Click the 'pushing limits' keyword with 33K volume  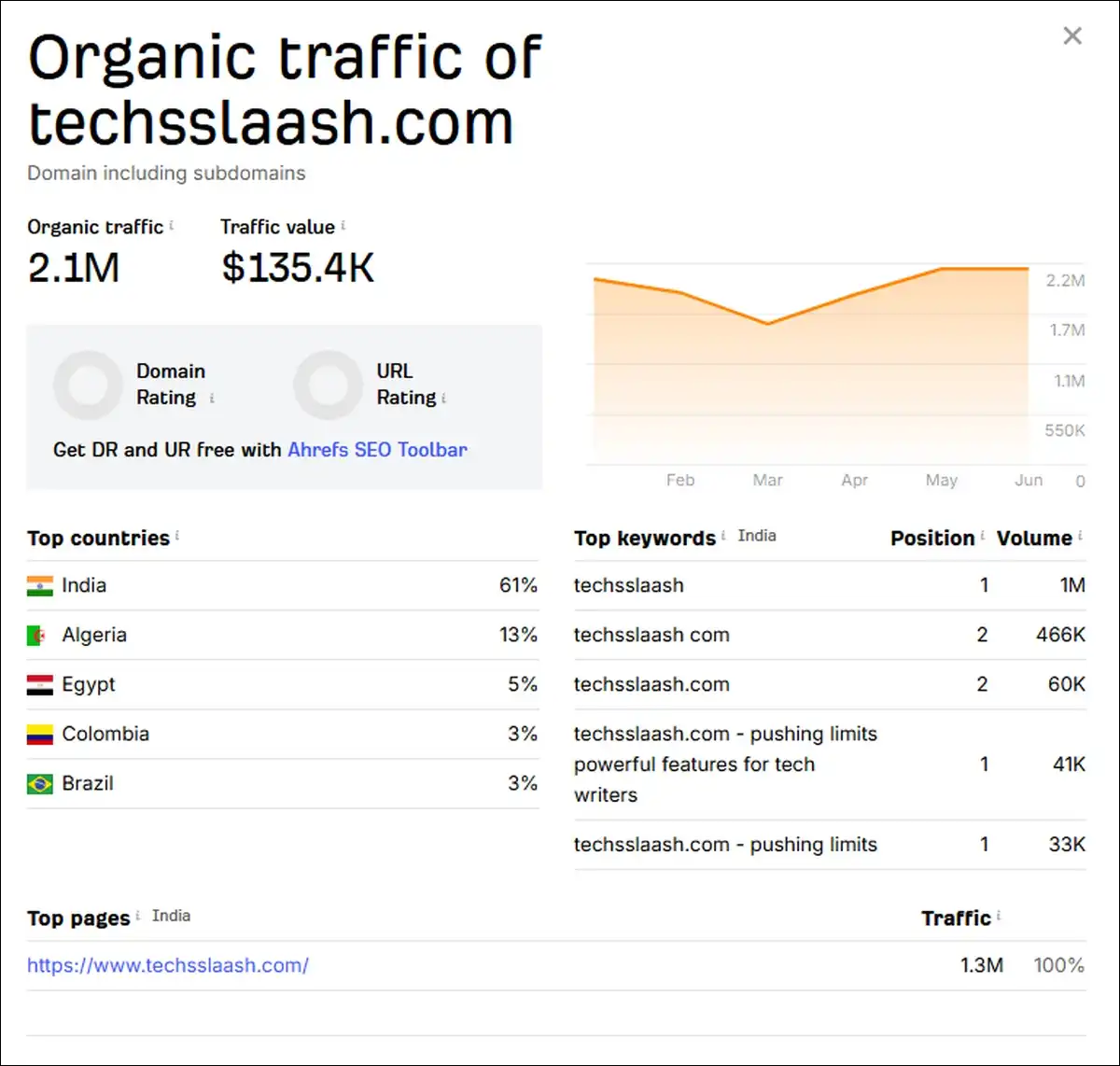[x=725, y=845]
